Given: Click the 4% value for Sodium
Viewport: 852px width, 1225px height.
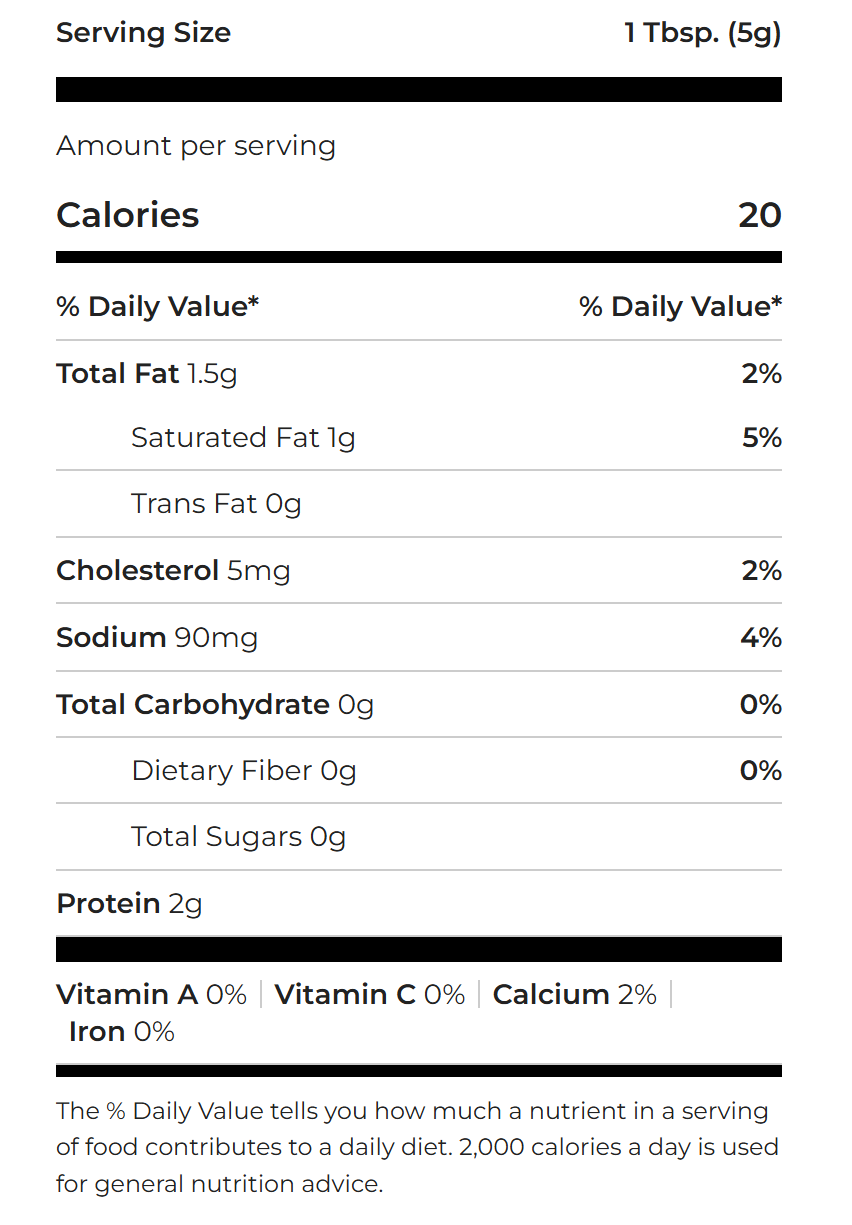Looking at the screenshot, I should (x=761, y=638).
